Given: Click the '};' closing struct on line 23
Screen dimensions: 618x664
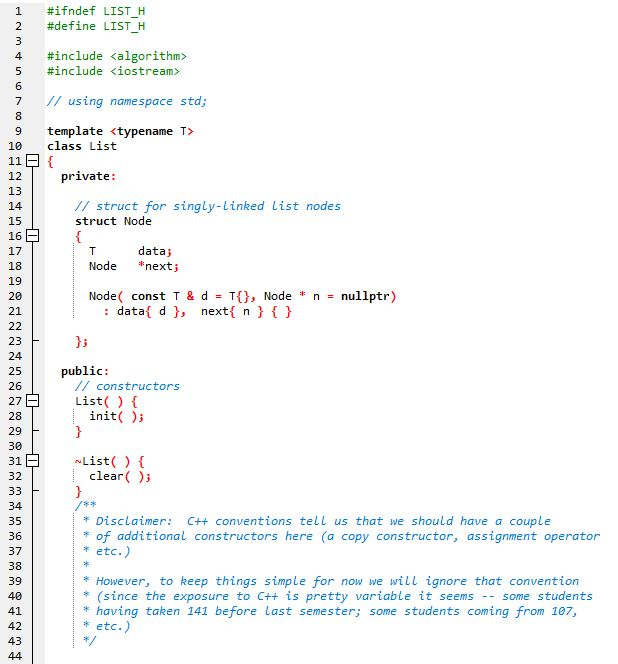Looking at the screenshot, I should [81, 341].
